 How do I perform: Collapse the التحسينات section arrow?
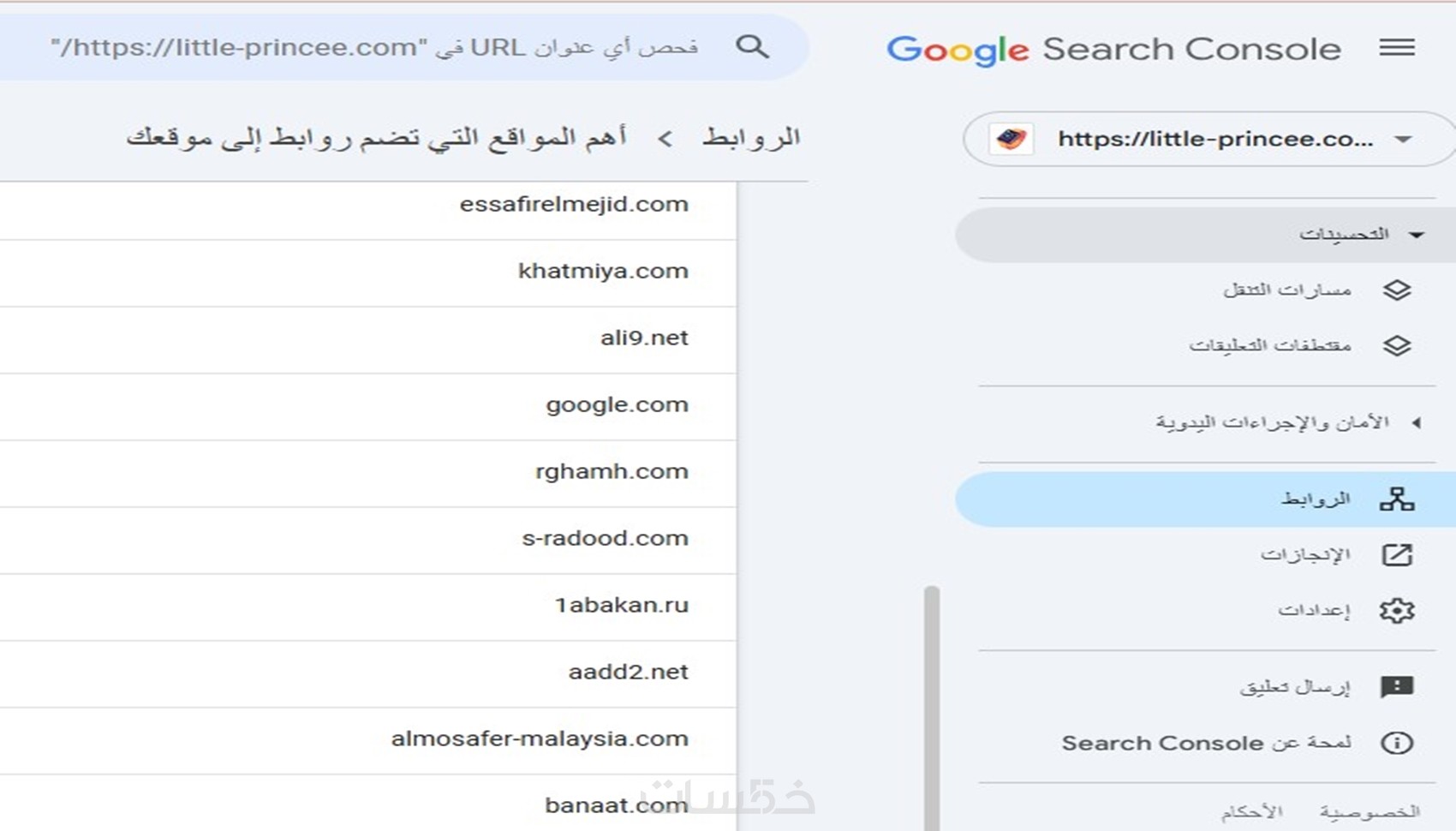[1417, 235]
